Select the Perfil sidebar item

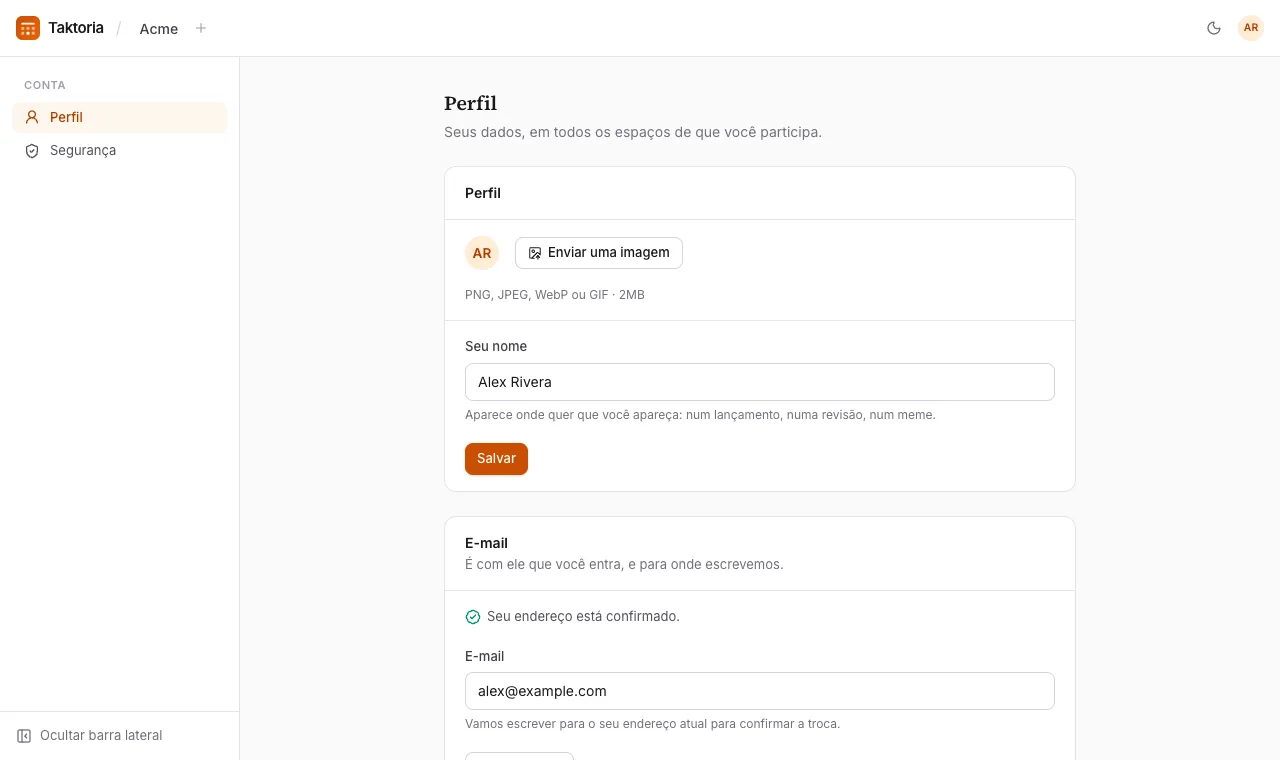pos(120,117)
